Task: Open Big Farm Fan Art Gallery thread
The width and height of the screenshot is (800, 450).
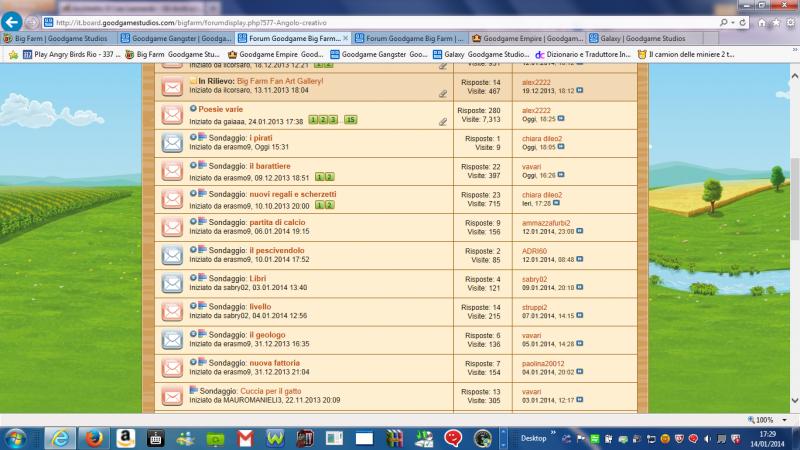Action: pos(280,81)
